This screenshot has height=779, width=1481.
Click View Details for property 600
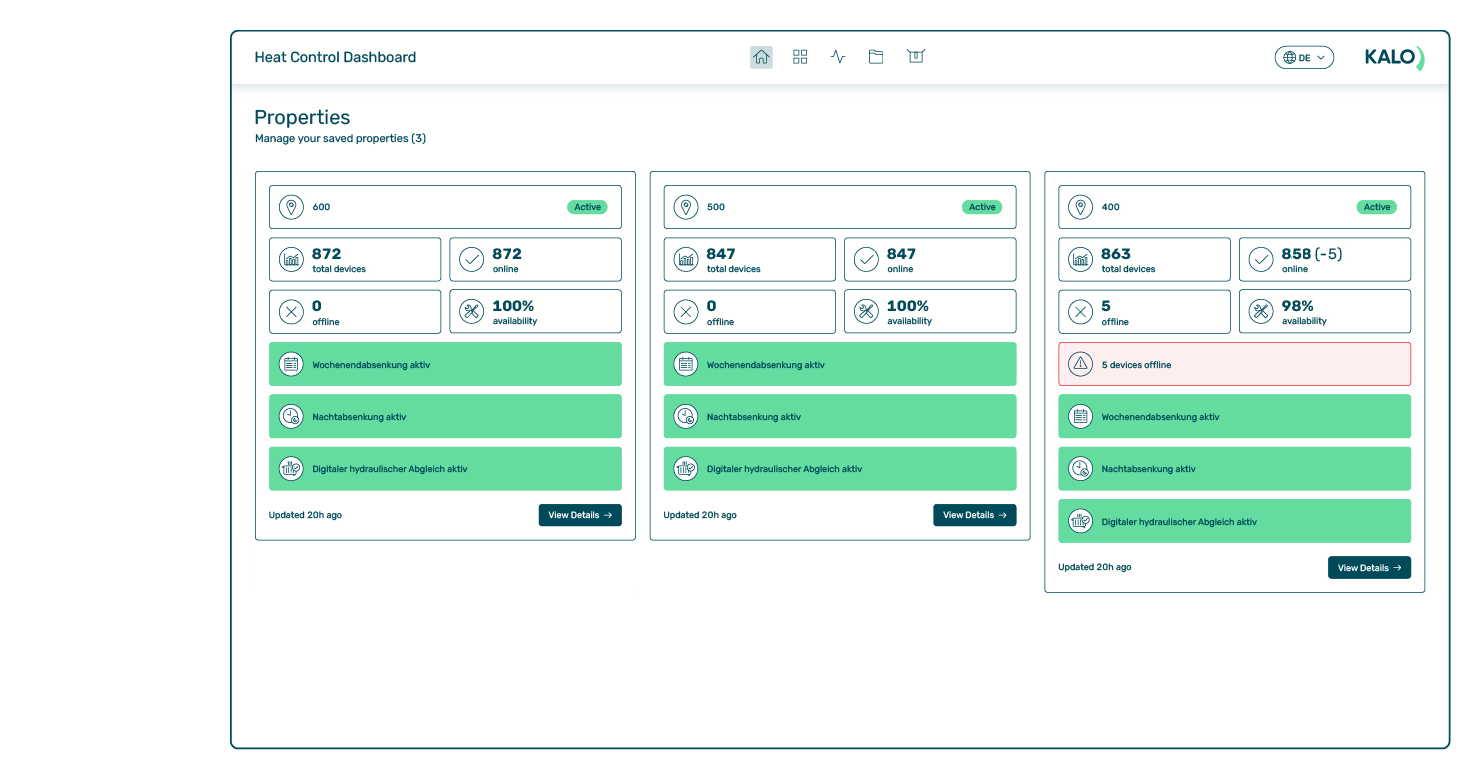coord(580,515)
